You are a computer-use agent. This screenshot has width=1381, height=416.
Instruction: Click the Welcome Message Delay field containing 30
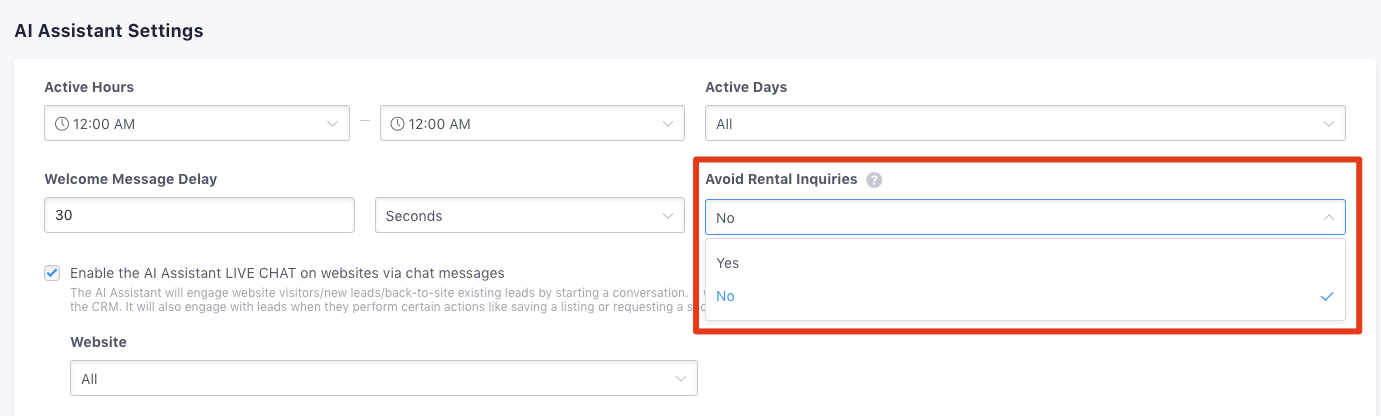pyautogui.click(x=199, y=216)
